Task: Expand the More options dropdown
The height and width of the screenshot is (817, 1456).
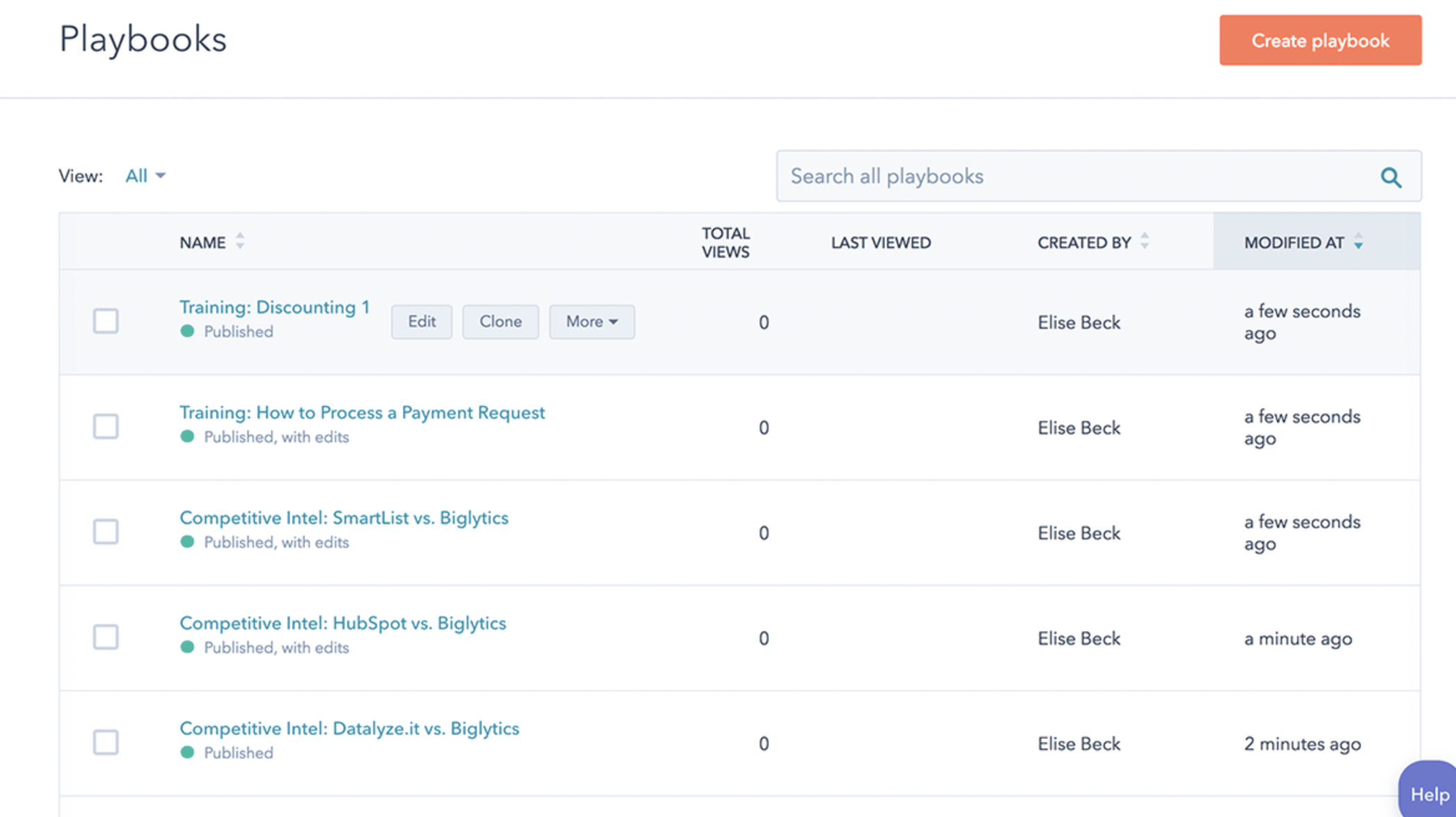Action: point(591,322)
